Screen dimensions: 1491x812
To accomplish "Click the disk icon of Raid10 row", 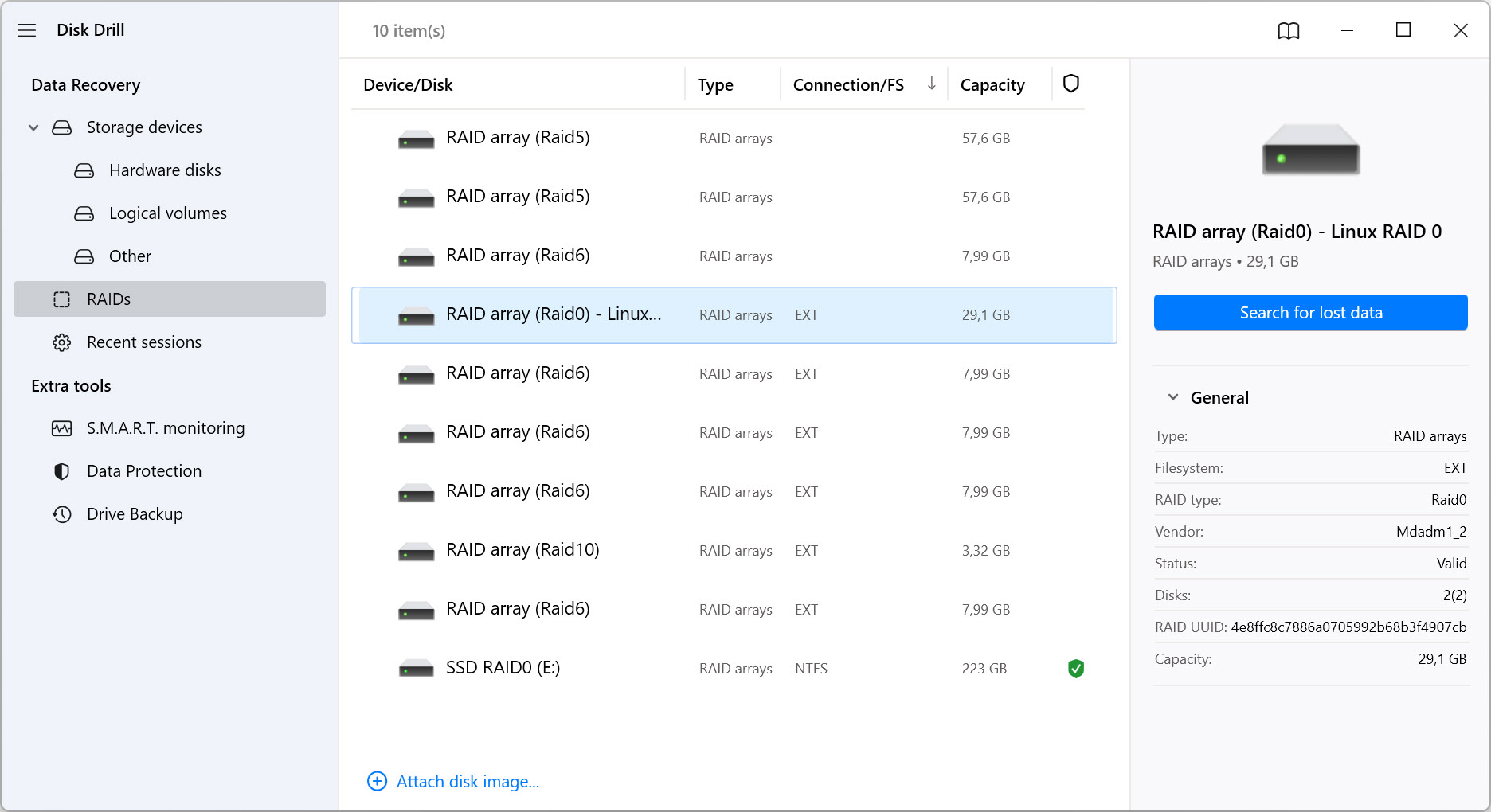I will click(417, 551).
